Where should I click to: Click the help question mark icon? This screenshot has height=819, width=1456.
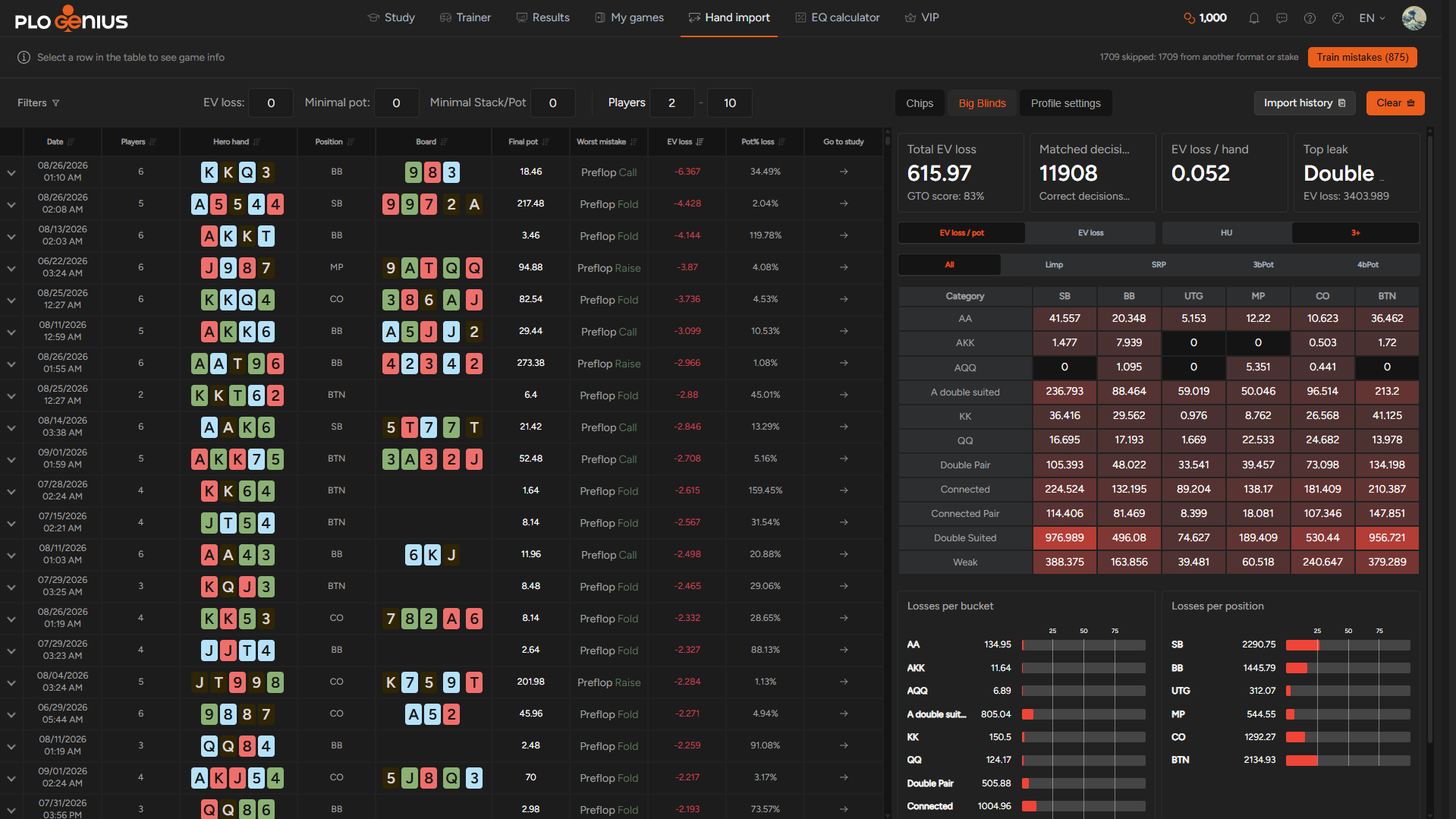tap(1310, 18)
